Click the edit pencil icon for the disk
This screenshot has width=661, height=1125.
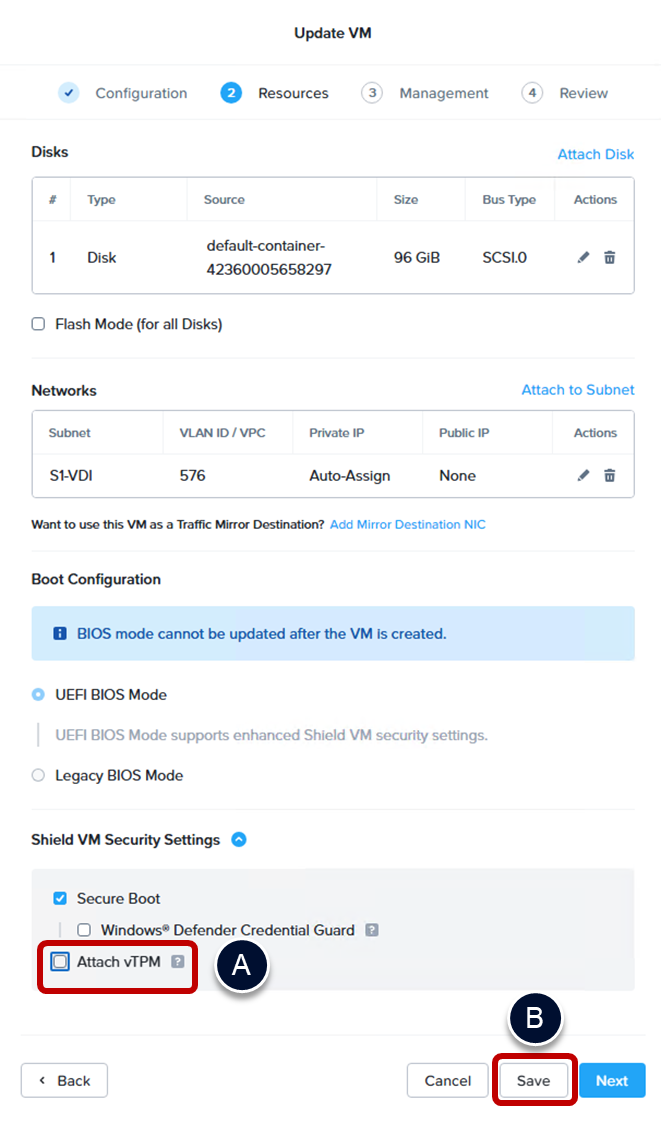[584, 258]
